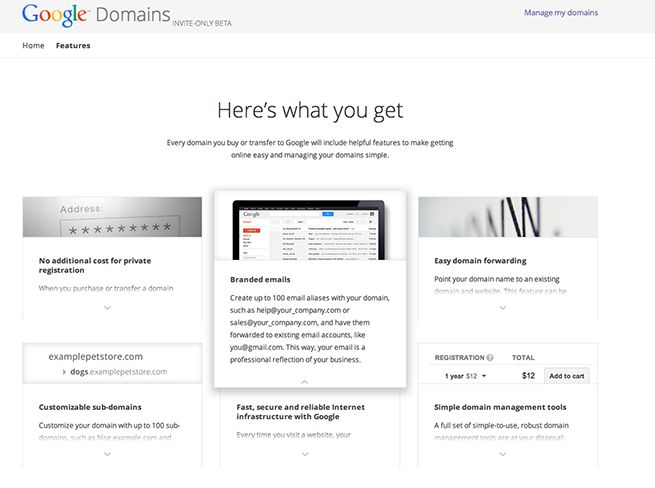Image resolution: width=655 pixels, height=488 pixels.
Task: Click the examplepetstore.com text
Action: pyautogui.click(x=96, y=356)
